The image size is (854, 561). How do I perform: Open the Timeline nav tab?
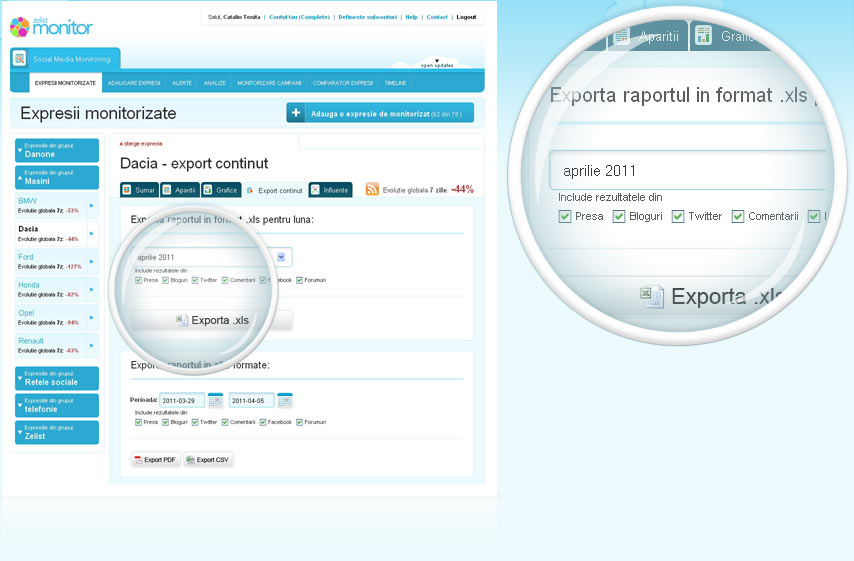(395, 83)
